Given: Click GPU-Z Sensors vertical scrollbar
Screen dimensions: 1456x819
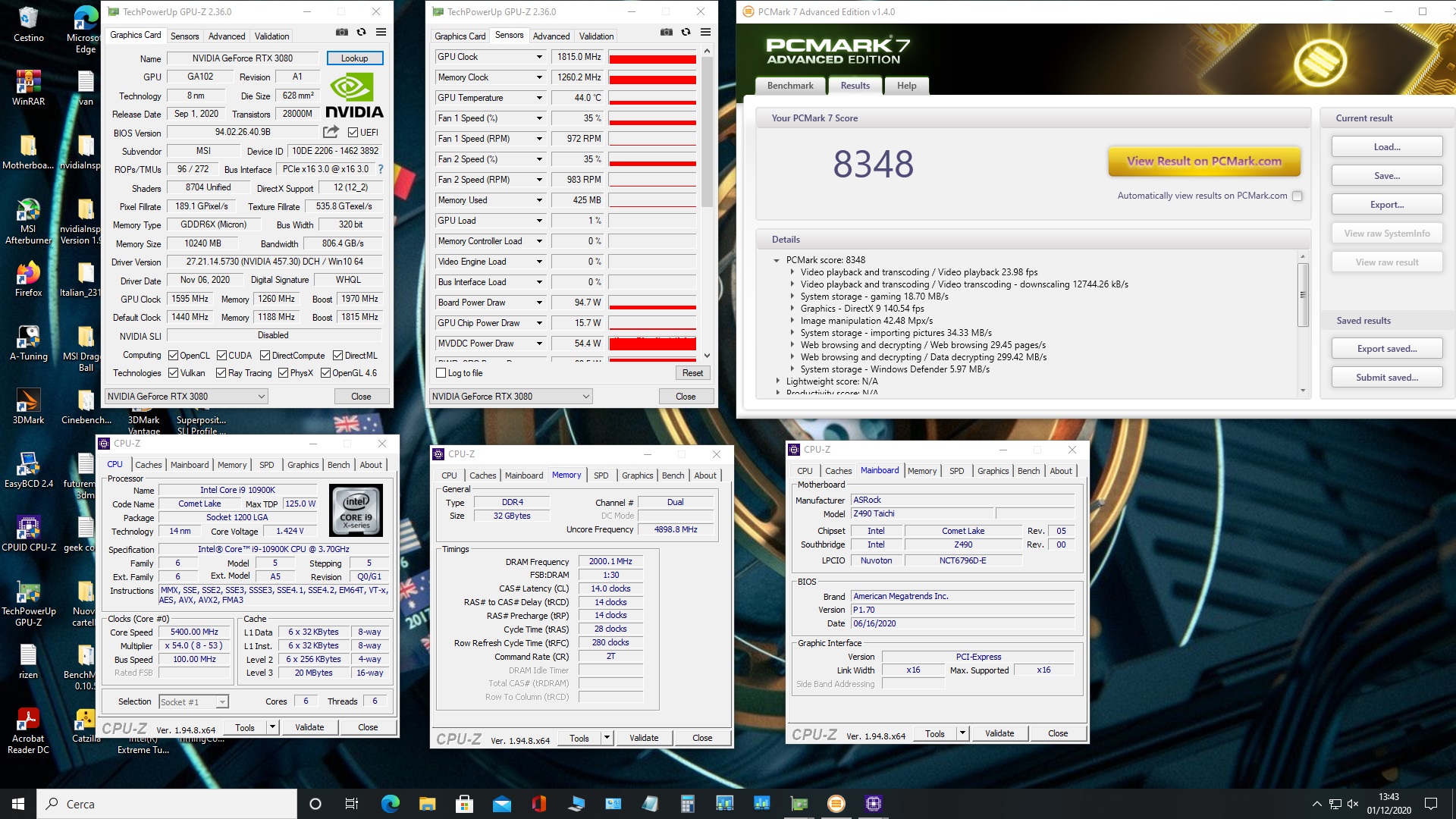Looking at the screenshot, I should click(x=707, y=203).
